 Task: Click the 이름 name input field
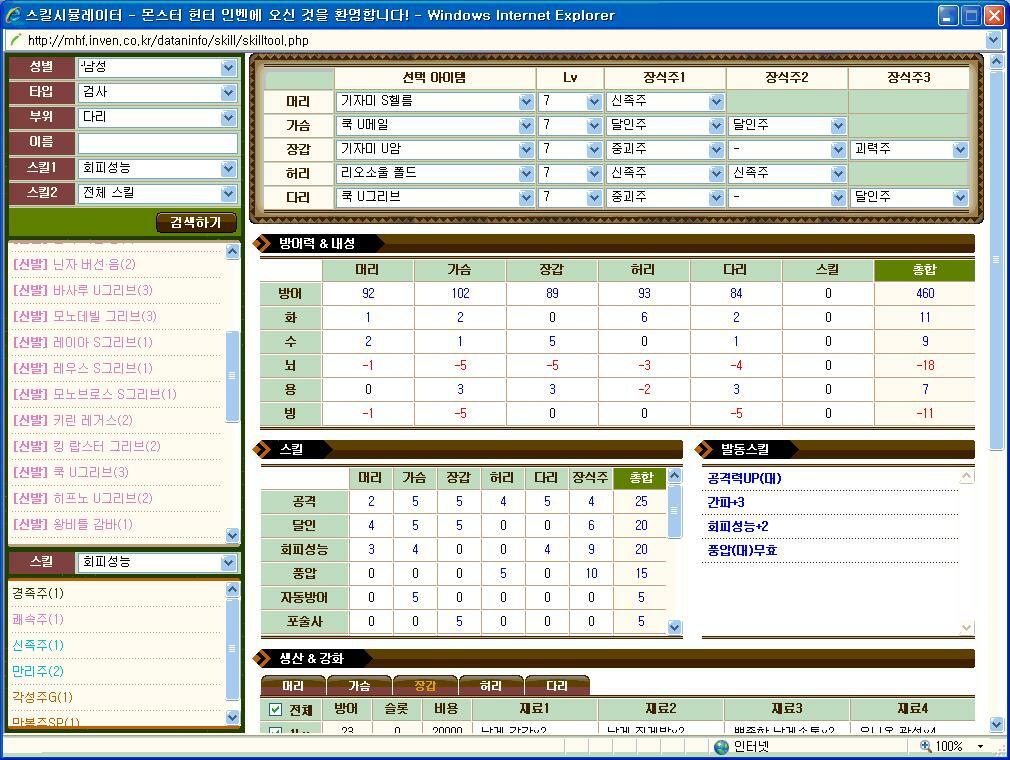[x=158, y=143]
